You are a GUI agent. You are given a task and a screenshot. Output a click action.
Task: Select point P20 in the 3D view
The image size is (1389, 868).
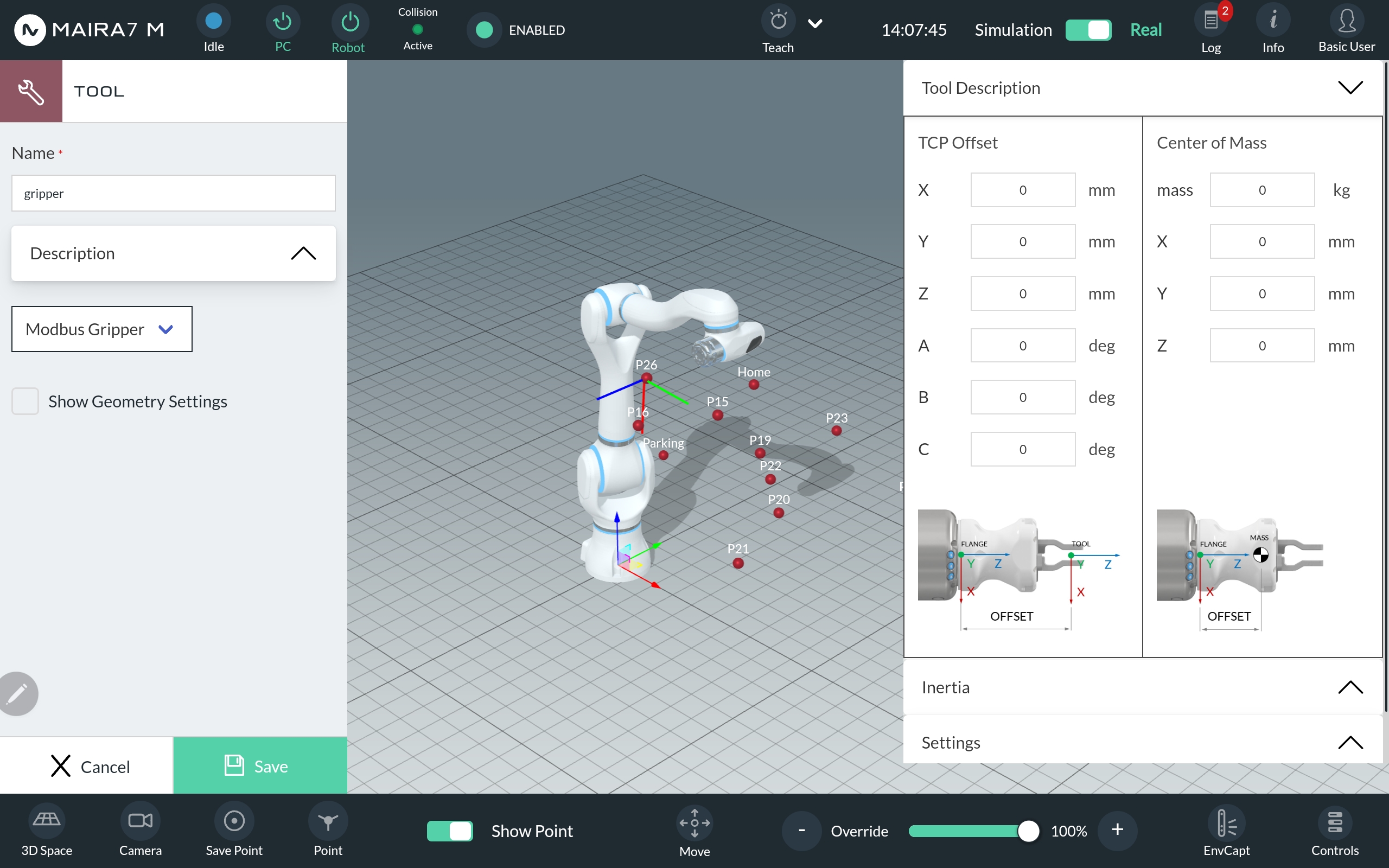pyautogui.click(x=778, y=513)
